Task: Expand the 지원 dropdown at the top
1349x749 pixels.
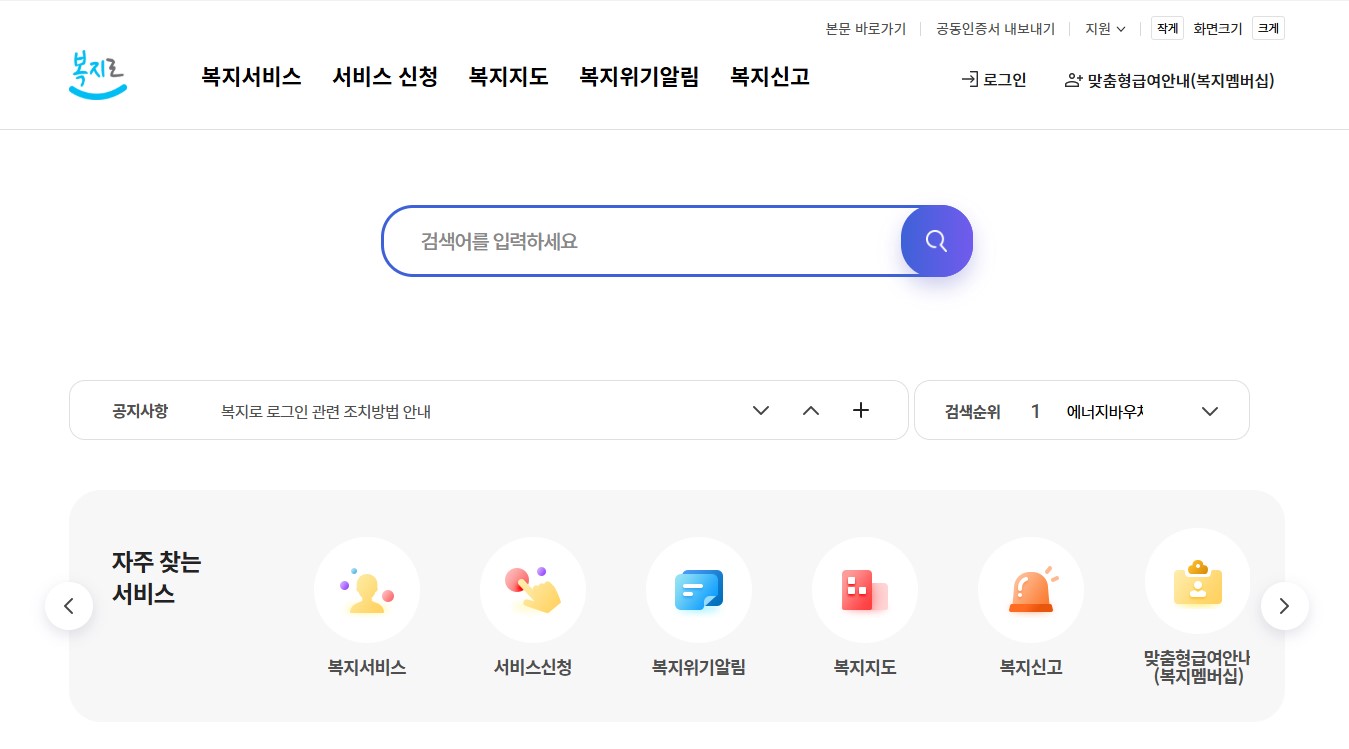Action: click(1106, 29)
